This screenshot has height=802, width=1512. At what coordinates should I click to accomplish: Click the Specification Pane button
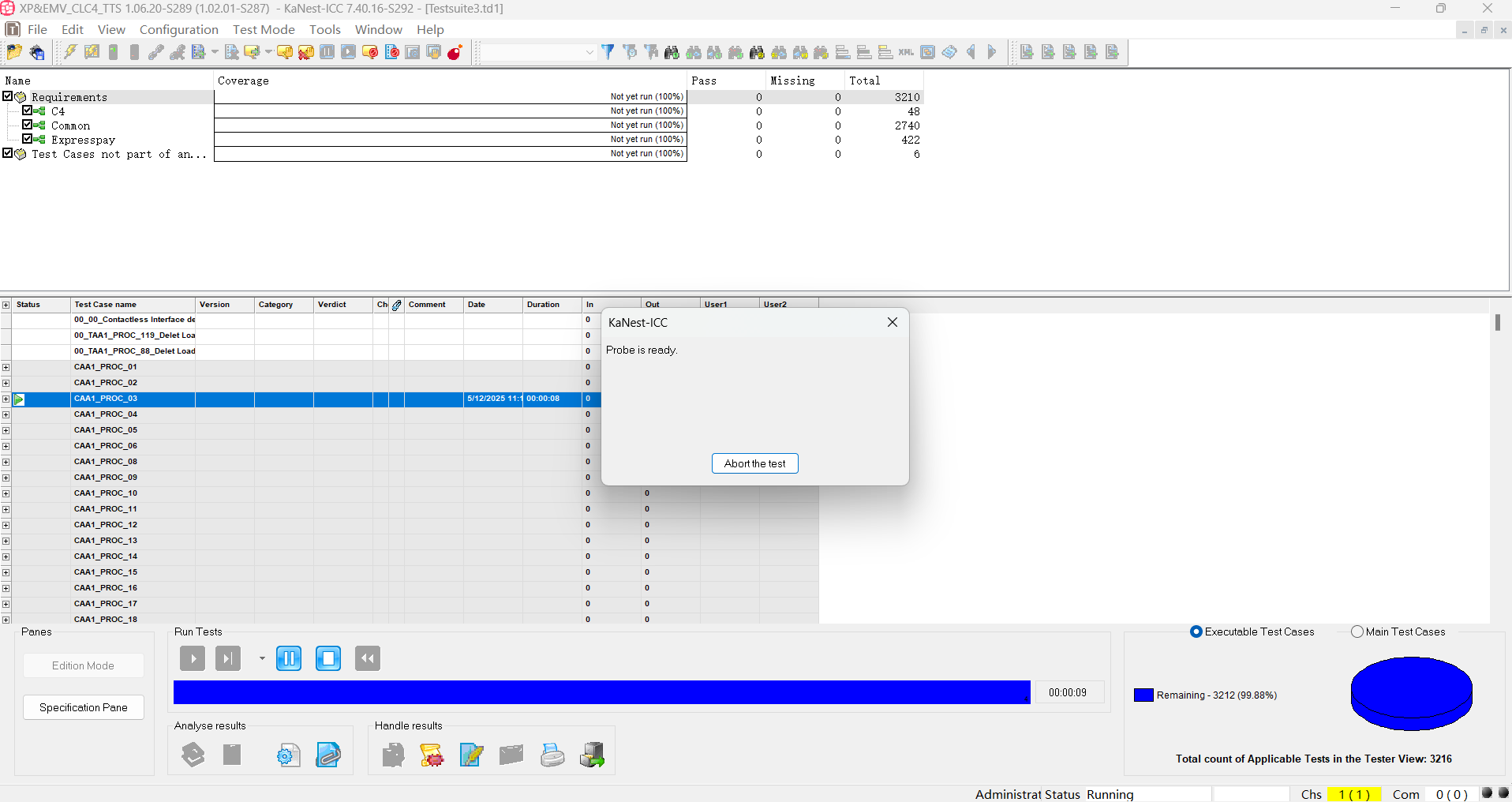84,707
